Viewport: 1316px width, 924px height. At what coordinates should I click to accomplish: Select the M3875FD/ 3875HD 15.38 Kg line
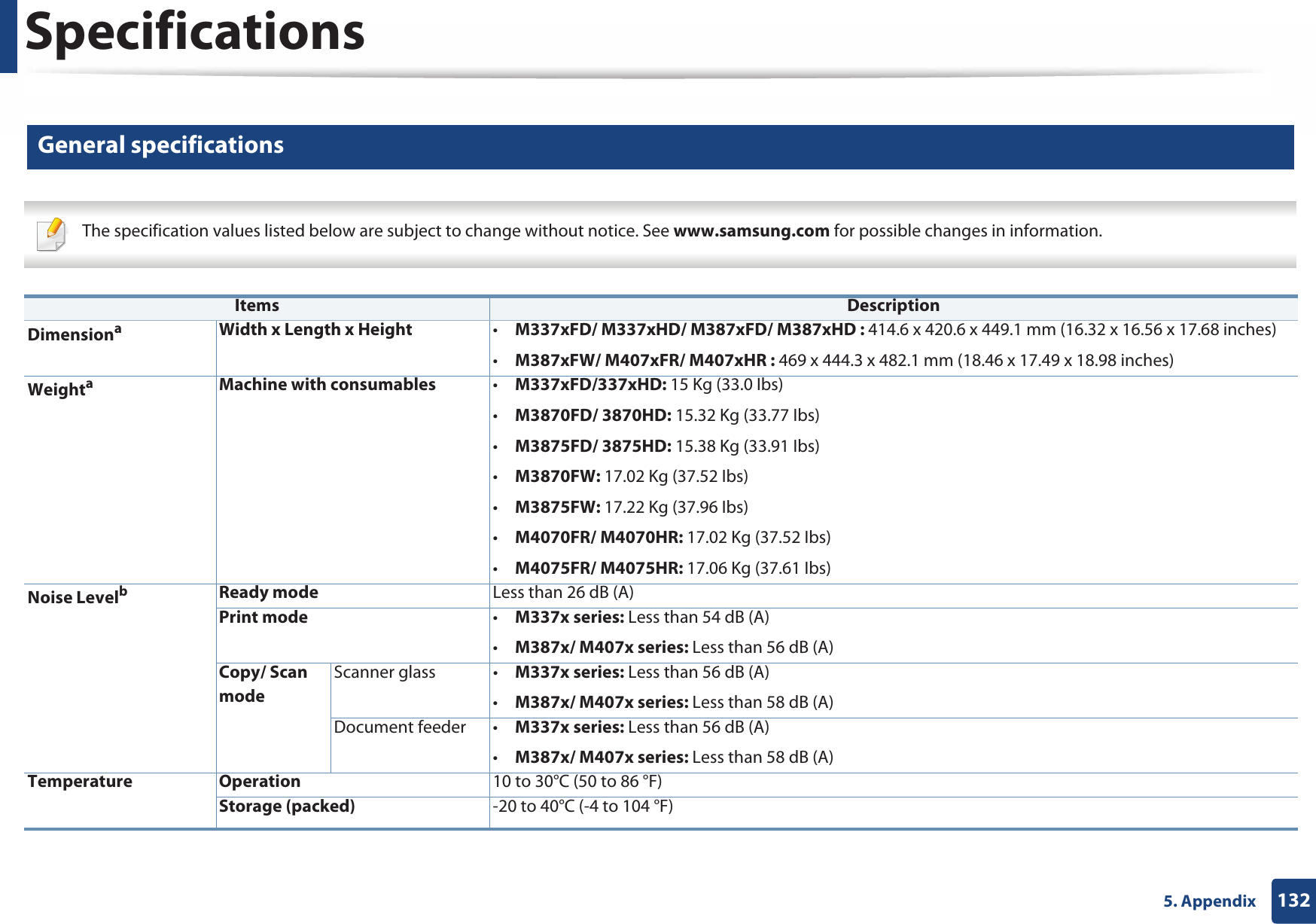(667, 447)
